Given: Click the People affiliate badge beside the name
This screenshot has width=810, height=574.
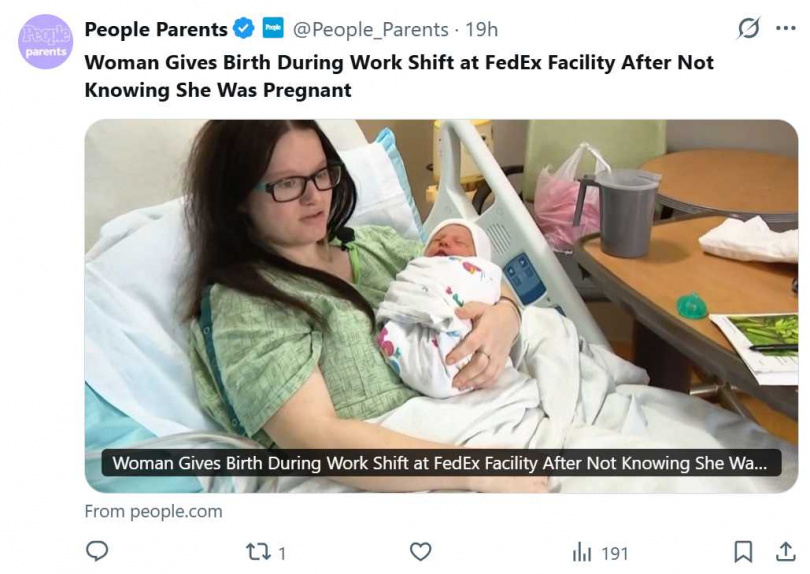Looking at the screenshot, I should [273, 29].
